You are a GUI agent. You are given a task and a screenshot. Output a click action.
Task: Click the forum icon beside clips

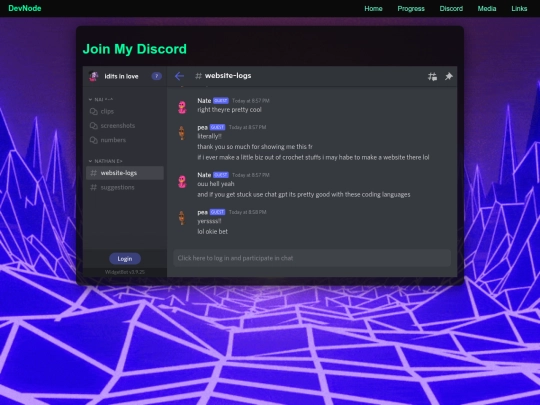(93, 112)
